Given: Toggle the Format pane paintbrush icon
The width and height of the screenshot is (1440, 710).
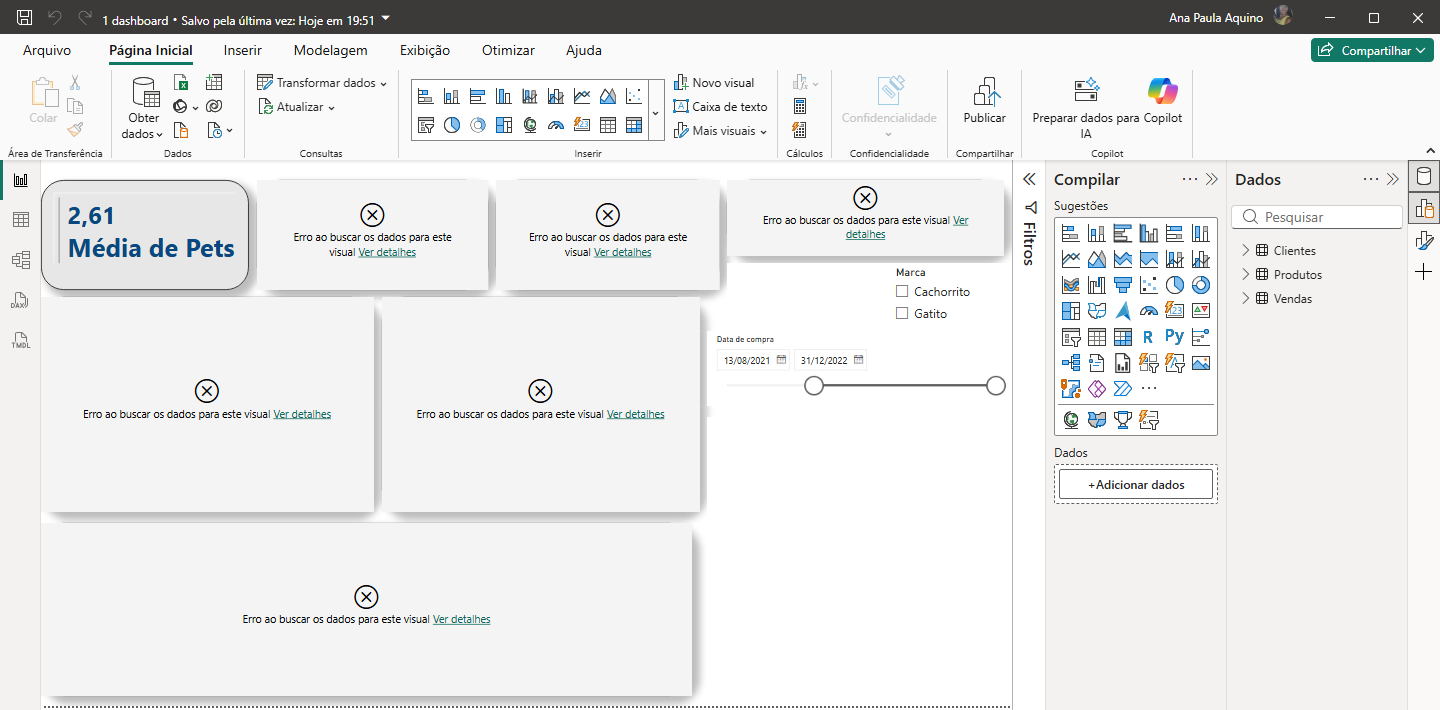Looking at the screenshot, I should (x=1424, y=240).
